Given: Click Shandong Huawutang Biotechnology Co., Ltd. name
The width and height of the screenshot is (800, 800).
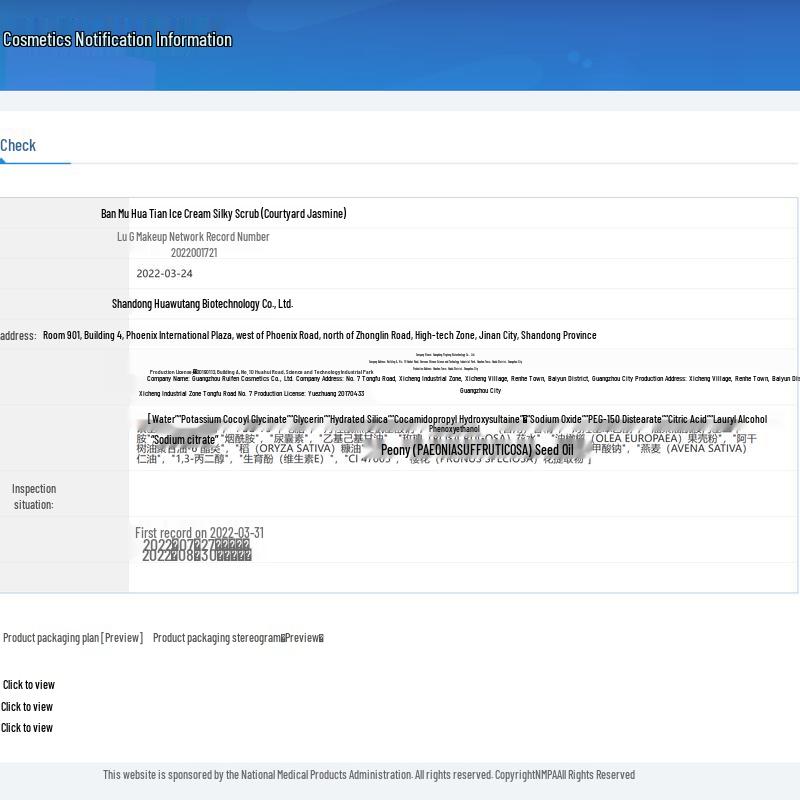Looking at the screenshot, I should point(202,304).
